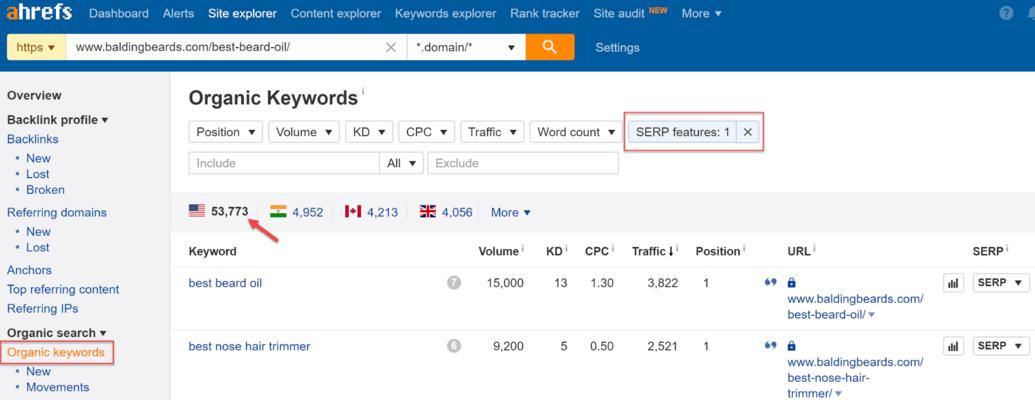Click the best beard oil keyword link
Image resolution: width=1035 pixels, height=400 pixels.
pos(225,283)
